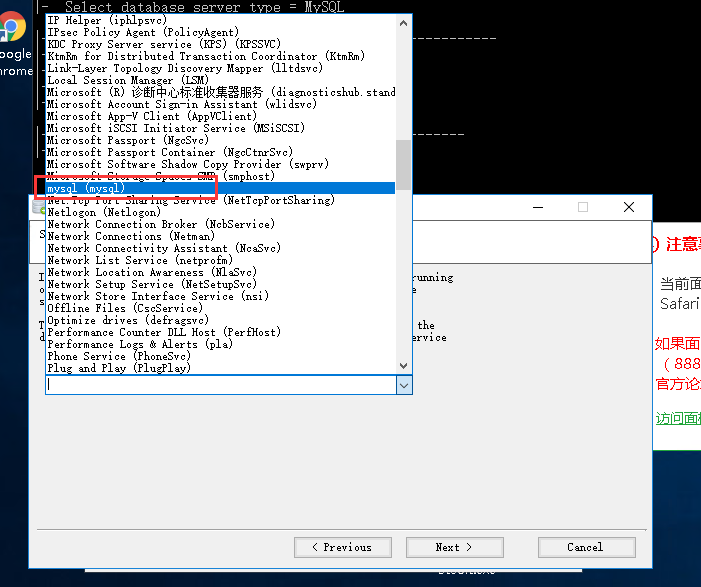This screenshot has width=701, height=587.
Task: Proceed with the Next button
Action: pyautogui.click(x=455, y=547)
